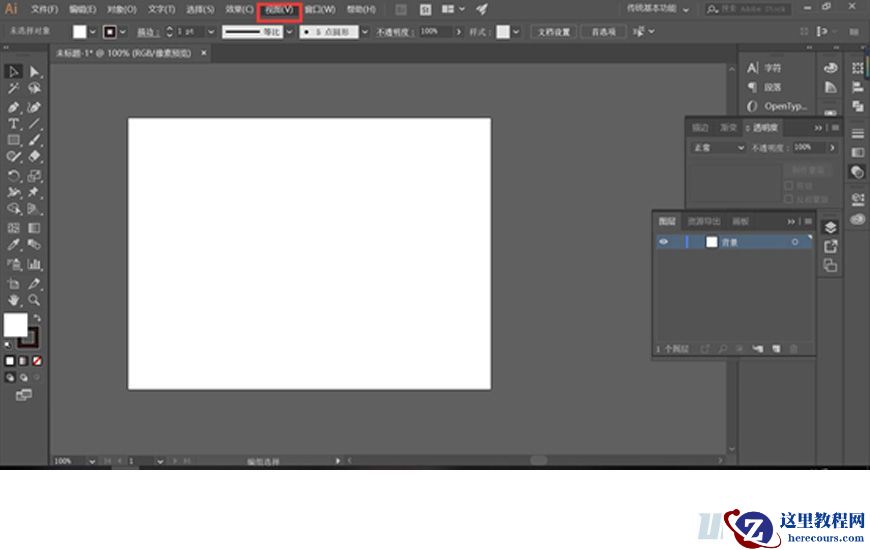
Task: Select the Direct Selection white arrow tool
Action: pyautogui.click(x=35, y=72)
